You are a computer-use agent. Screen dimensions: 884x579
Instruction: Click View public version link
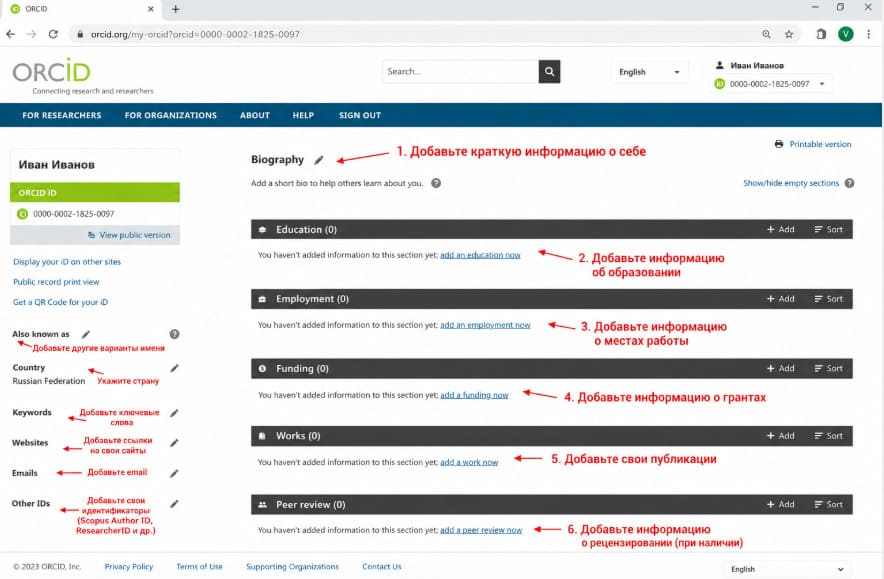(x=135, y=235)
